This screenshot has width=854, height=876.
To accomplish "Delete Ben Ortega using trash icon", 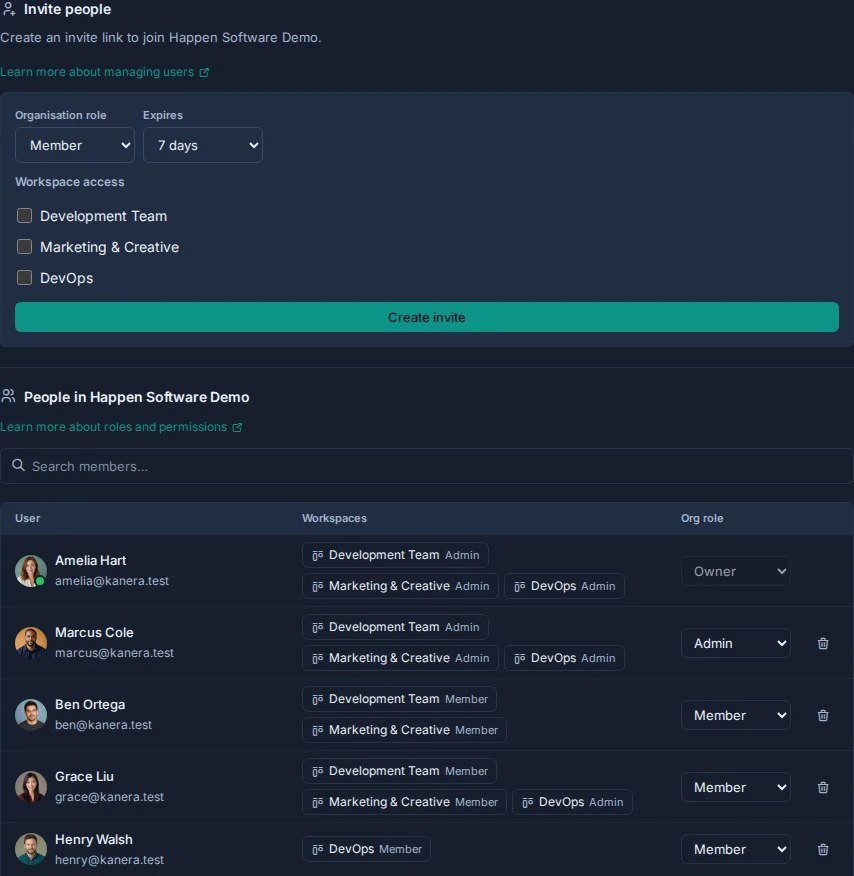I will coord(823,716).
